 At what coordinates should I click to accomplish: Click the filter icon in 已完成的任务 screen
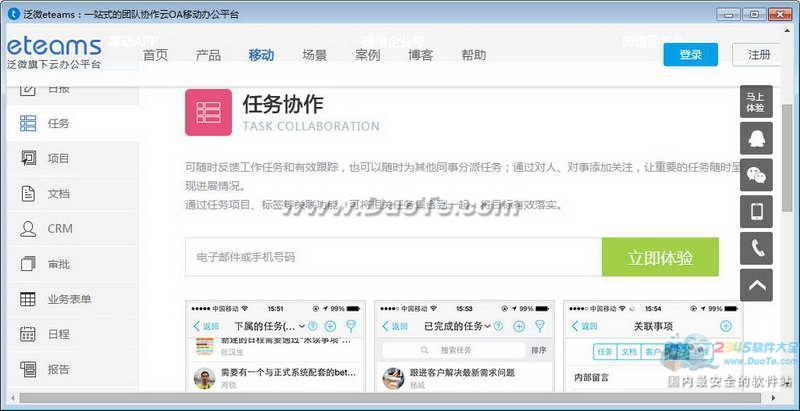tap(540, 326)
